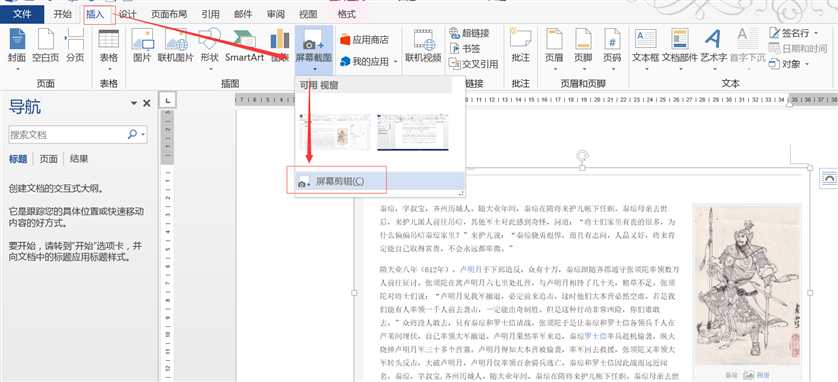This screenshot has width=838, height=382.
Task: Click the tab-stop selector at ruler corner
Action: pyautogui.click(x=168, y=100)
